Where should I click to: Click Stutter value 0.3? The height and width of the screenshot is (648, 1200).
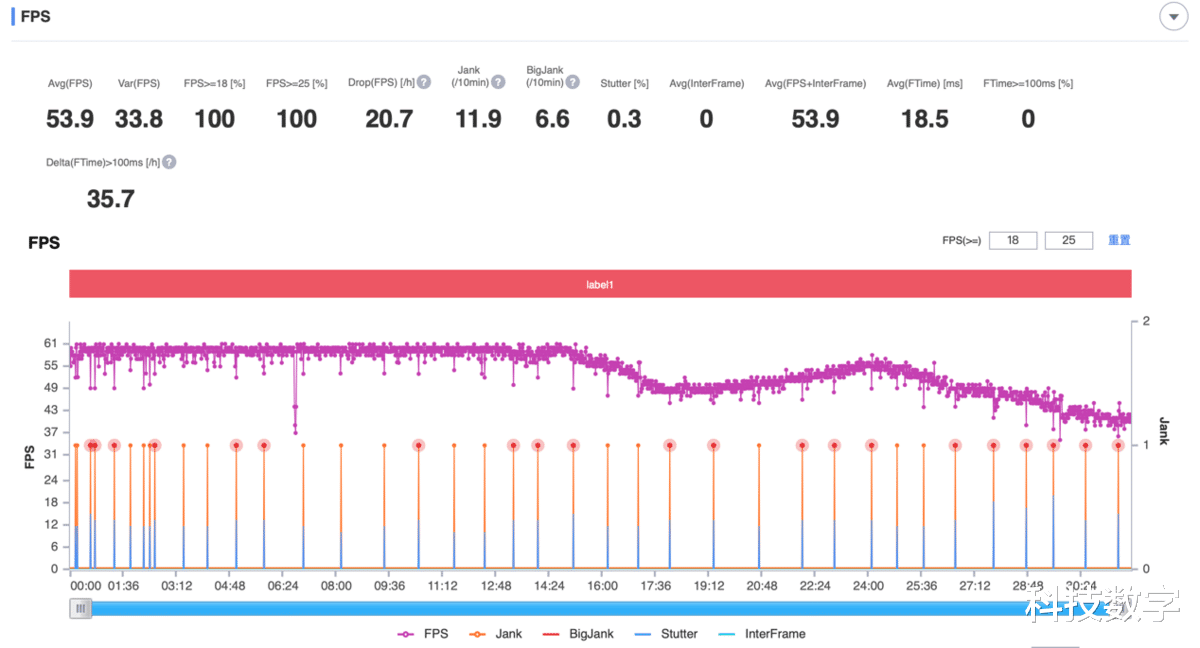(624, 119)
